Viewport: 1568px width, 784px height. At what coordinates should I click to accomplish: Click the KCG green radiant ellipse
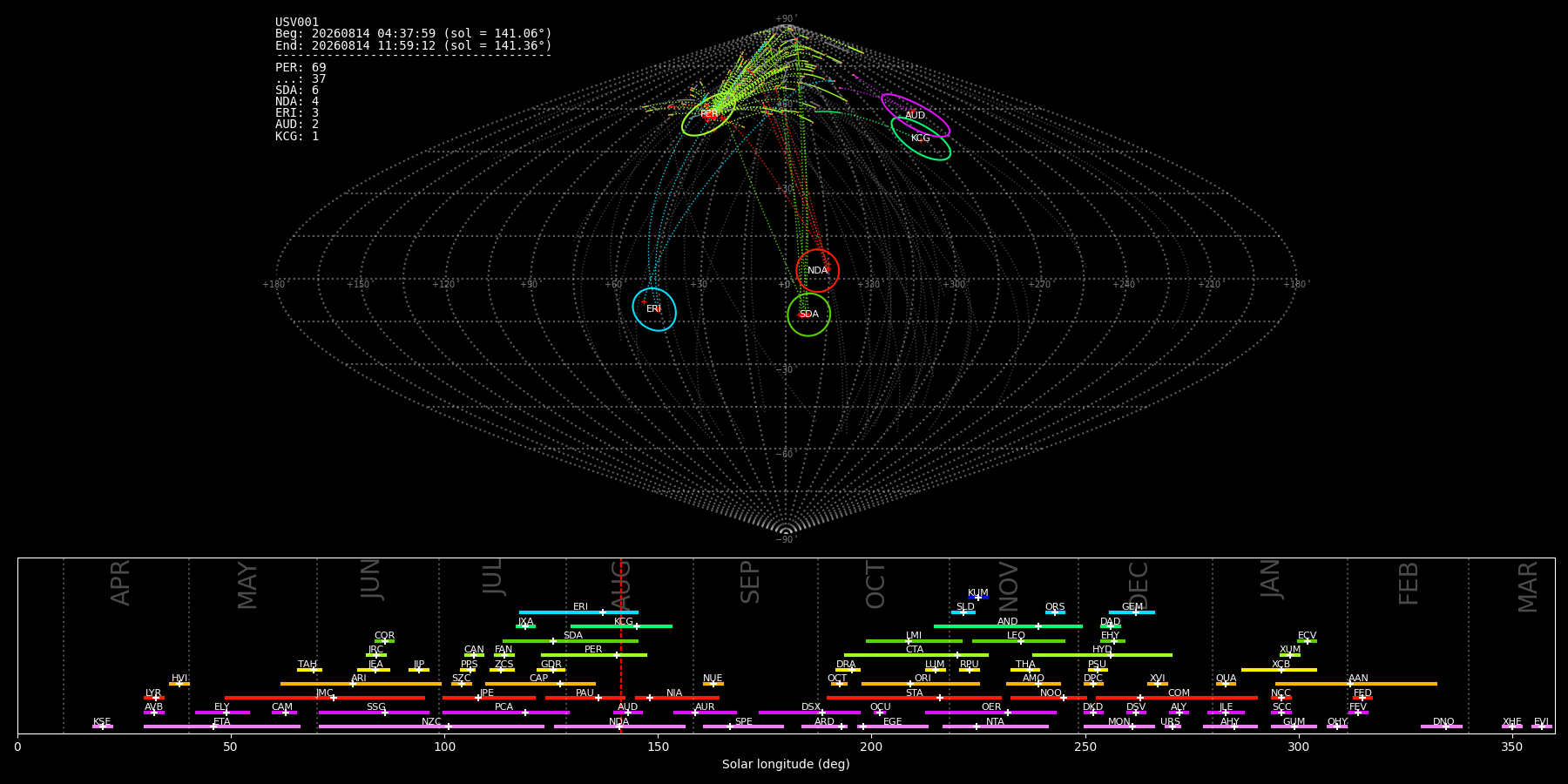921,139
